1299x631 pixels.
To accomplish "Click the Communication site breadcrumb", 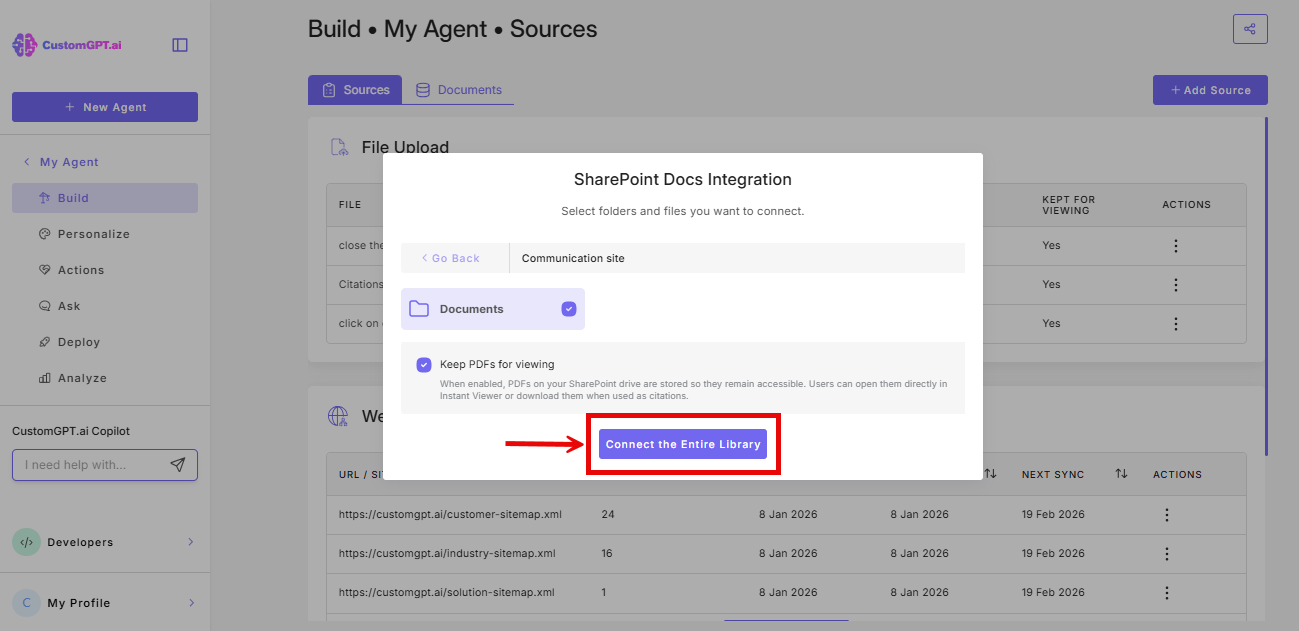I will pos(573,258).
